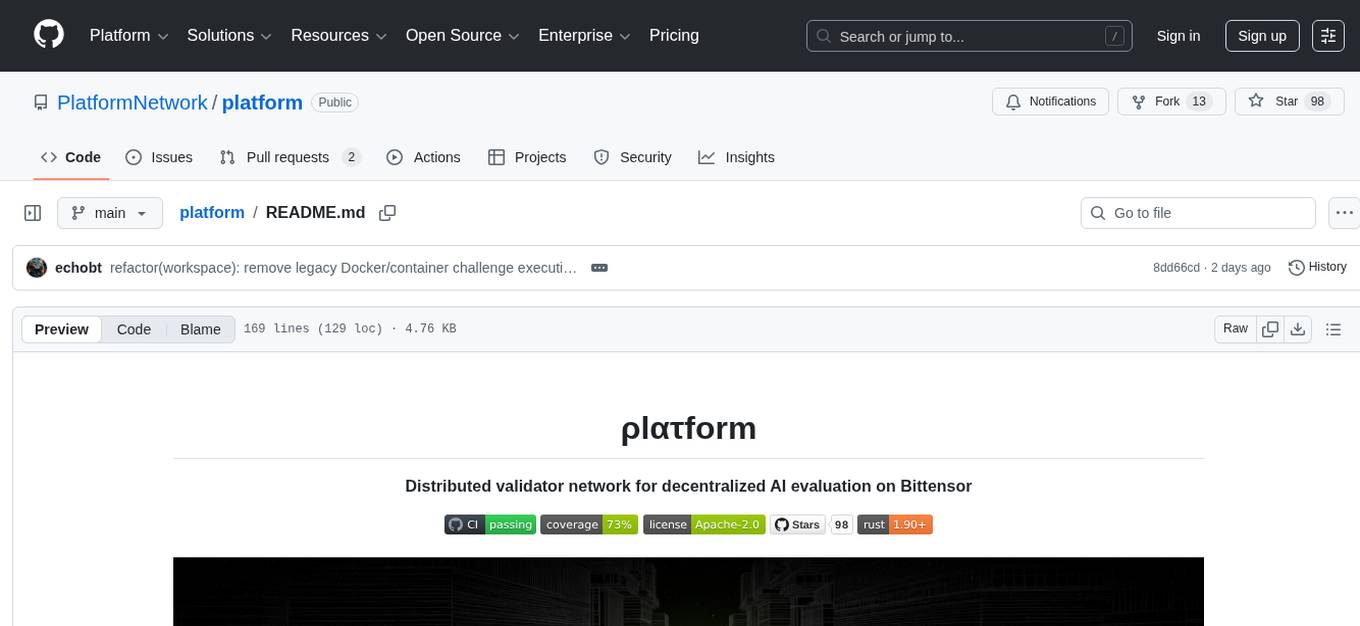Expand the Solutions navigation dropdown
Image resolution: width=1360 pixels, height=626 pixels.
[228, 35]
